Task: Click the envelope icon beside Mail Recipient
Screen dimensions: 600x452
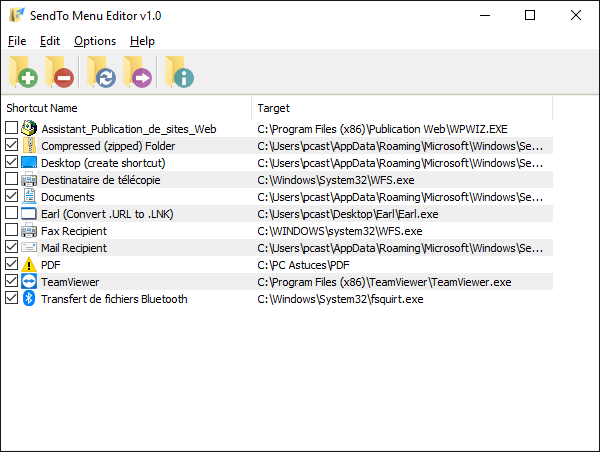Action: pyautogui.click(x=29, y=247)
